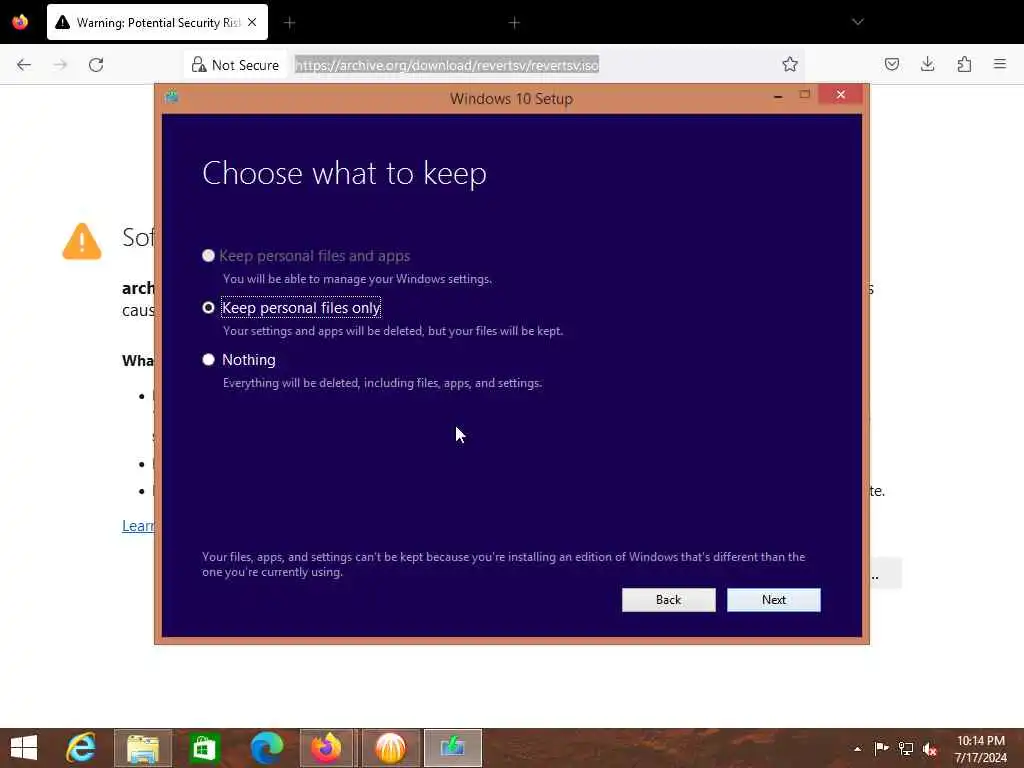
Task: Click the muted volume tray icon
Action: tap(930, 748)
